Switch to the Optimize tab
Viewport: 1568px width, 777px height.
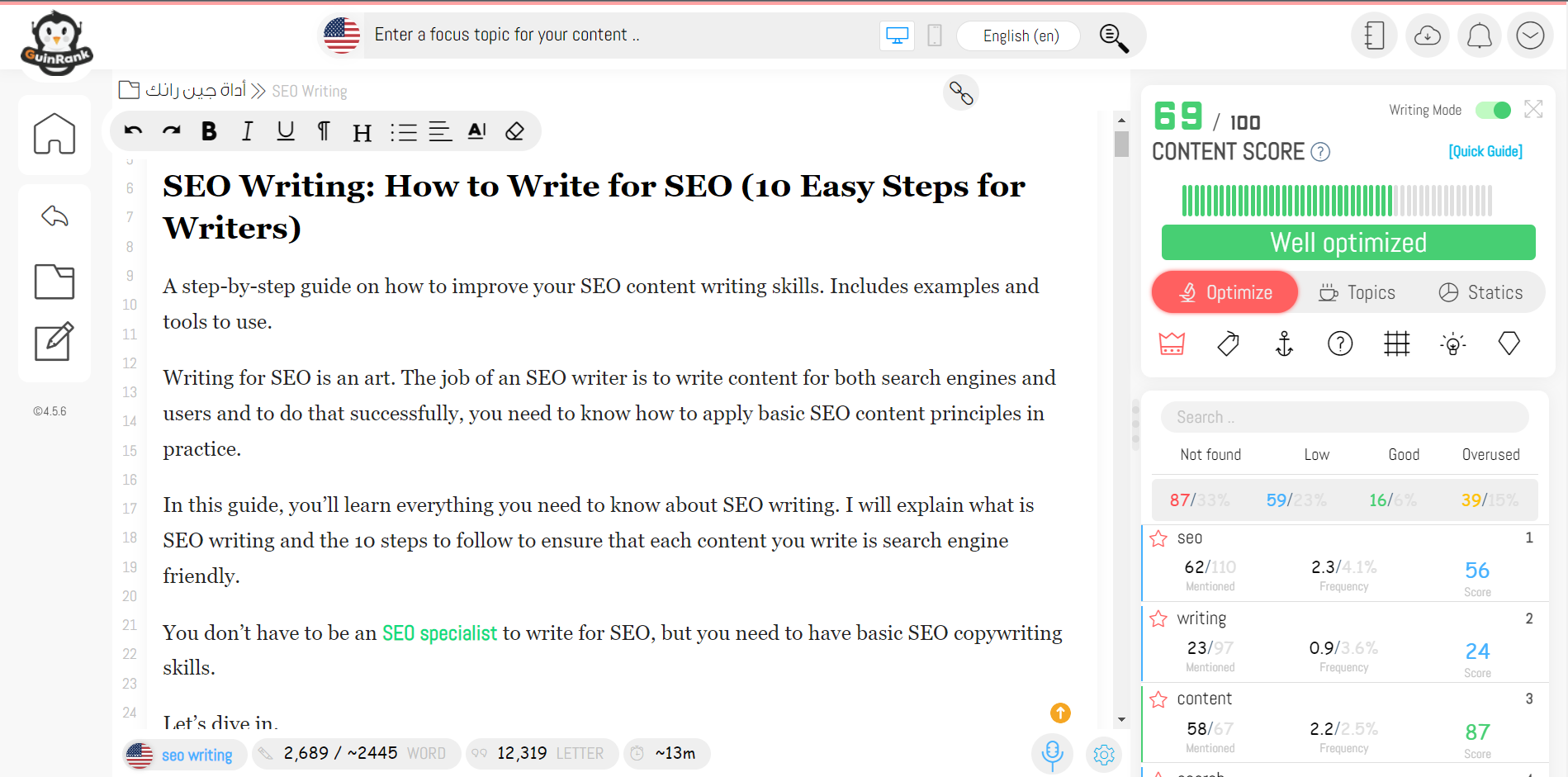click(x=1225, y=292)
